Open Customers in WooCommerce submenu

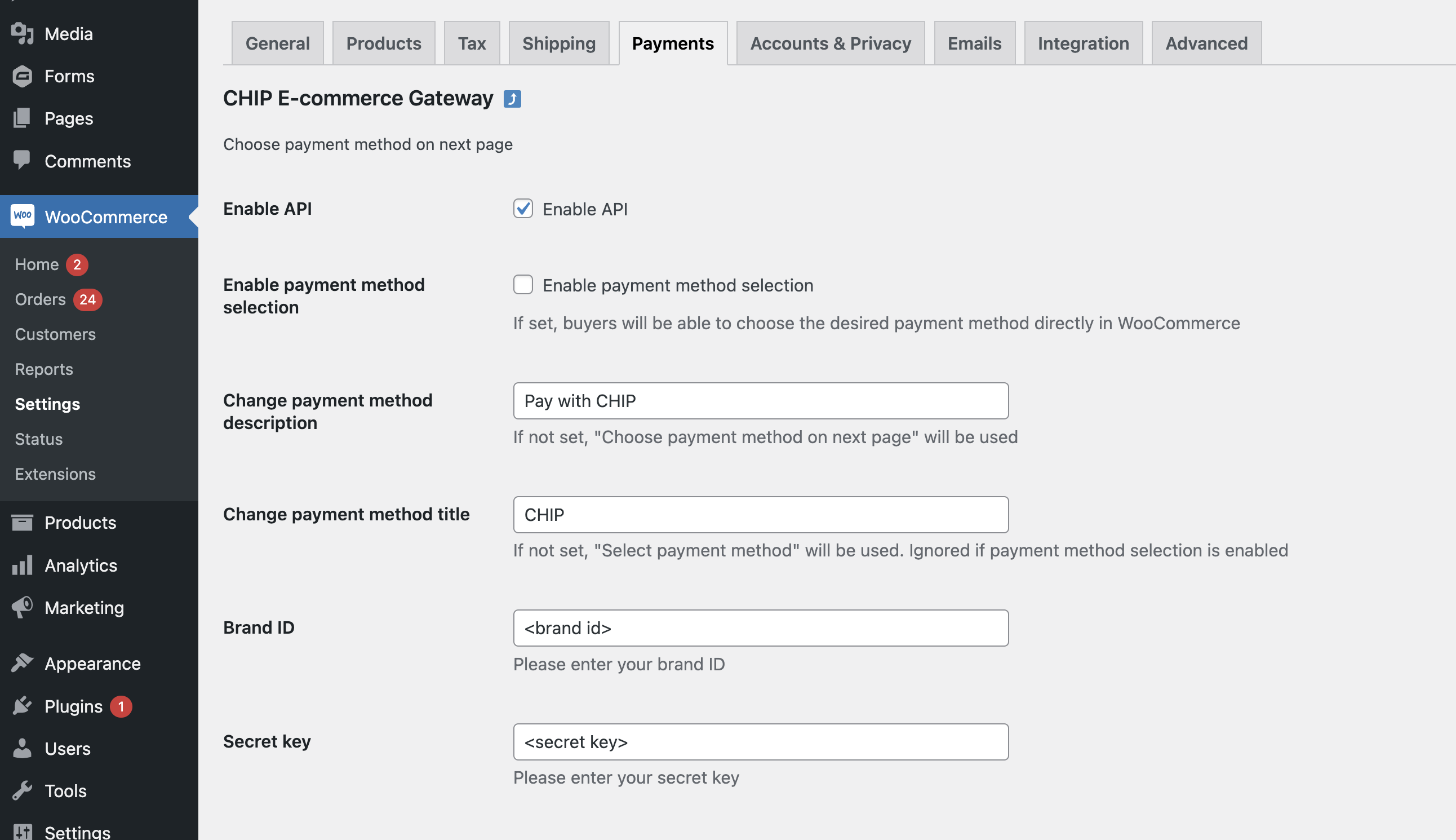55,334
